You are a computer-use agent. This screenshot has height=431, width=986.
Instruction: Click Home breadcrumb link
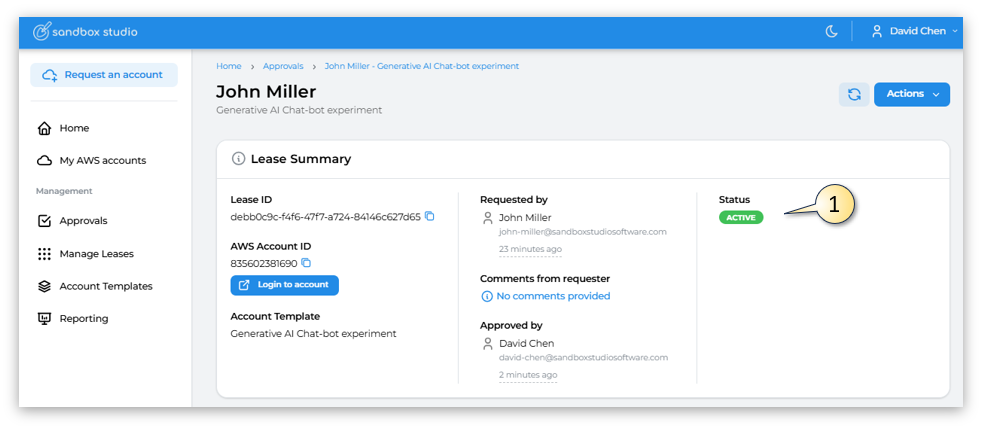pos(228,66)
